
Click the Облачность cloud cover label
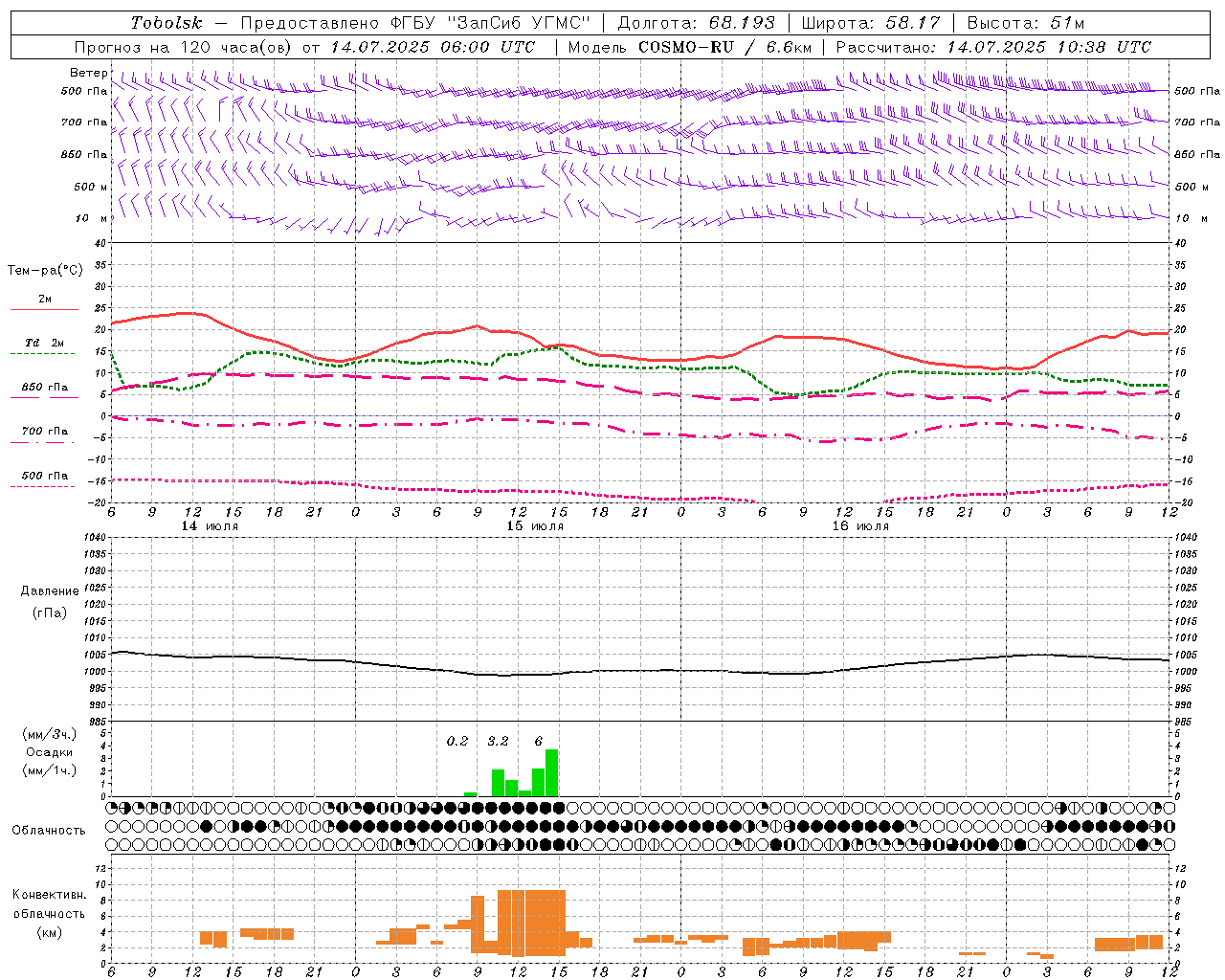(x=49, y=831)
